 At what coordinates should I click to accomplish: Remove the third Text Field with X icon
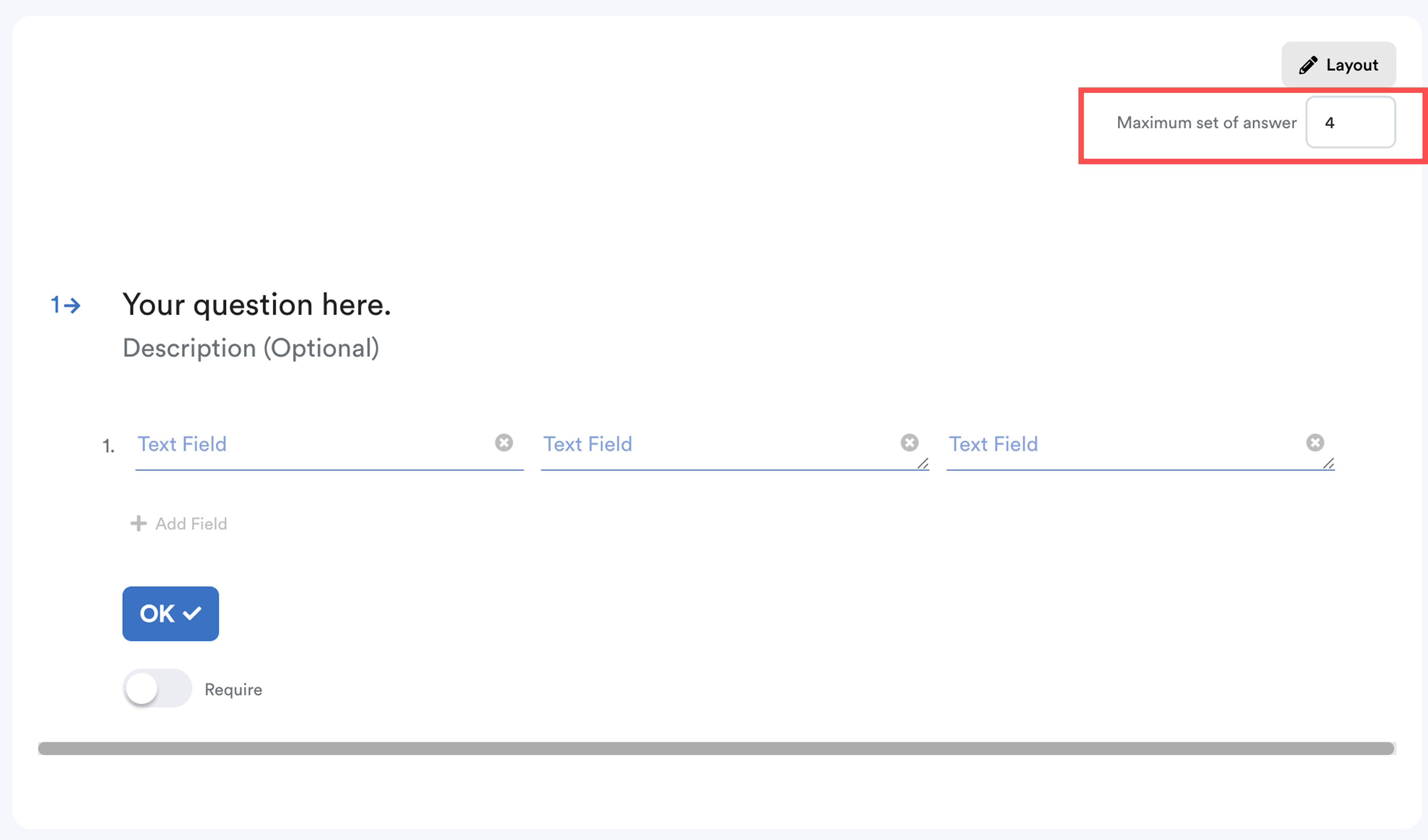[1315, 442]
